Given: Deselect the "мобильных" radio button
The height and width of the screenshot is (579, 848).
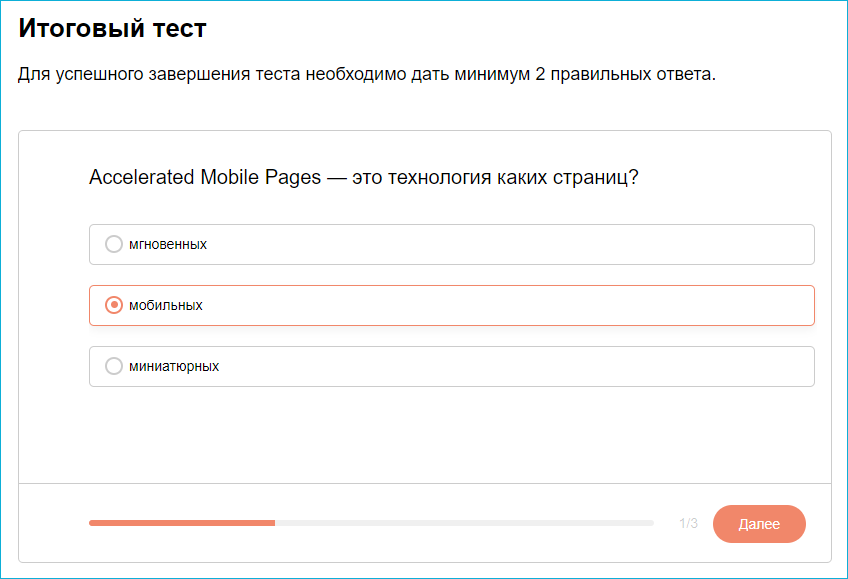Looking at the screenshot, I should point(113,305).
